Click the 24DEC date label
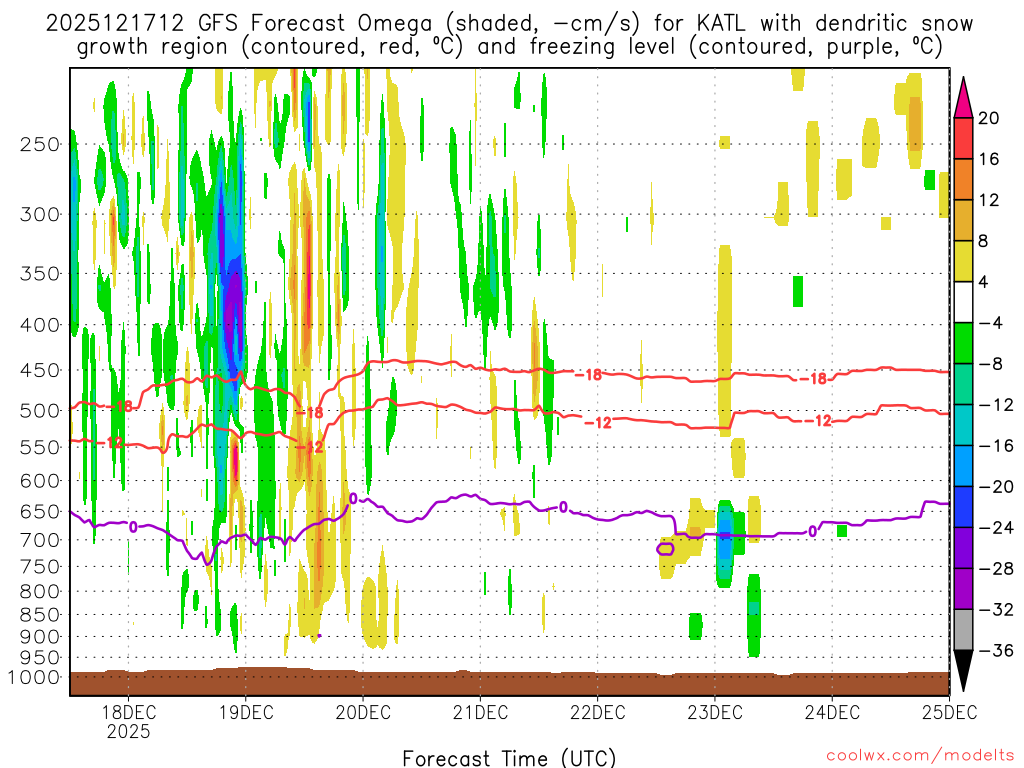1024x768 pixels. tap(832, 712)
